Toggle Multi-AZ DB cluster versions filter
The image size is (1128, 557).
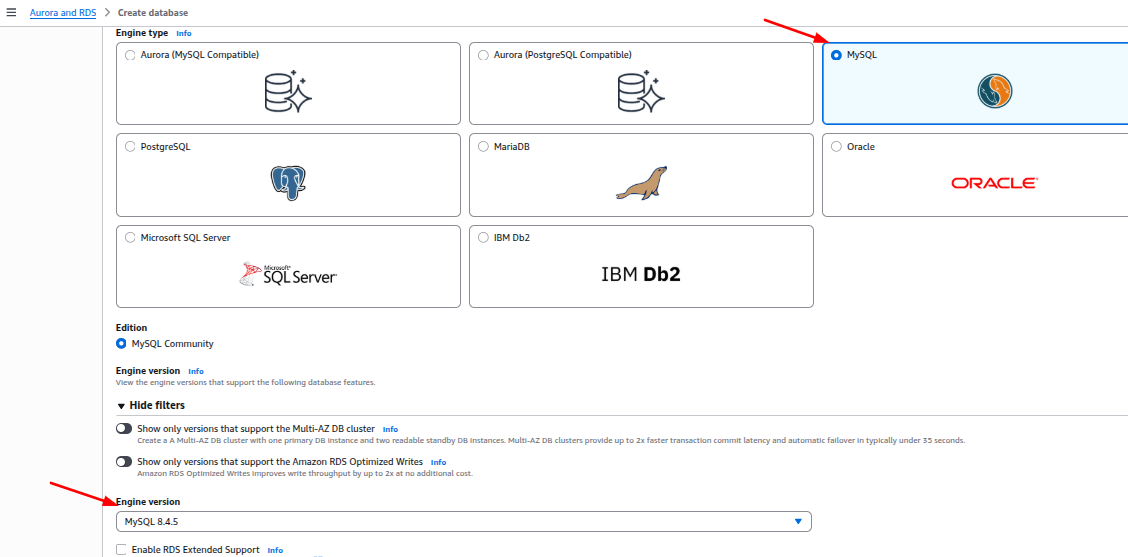pyautogui.click(x=124, y=428)
